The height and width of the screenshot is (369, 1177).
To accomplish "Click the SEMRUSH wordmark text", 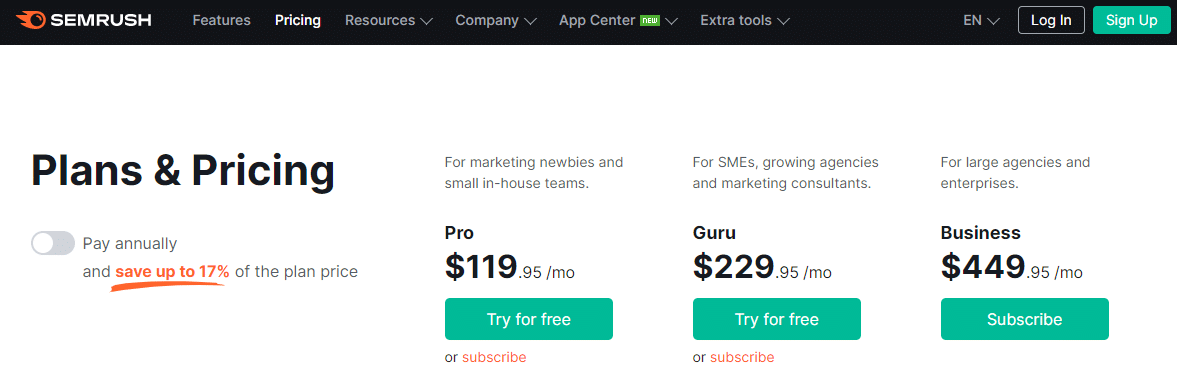I will pyautogui.click(x=101, y=20).
